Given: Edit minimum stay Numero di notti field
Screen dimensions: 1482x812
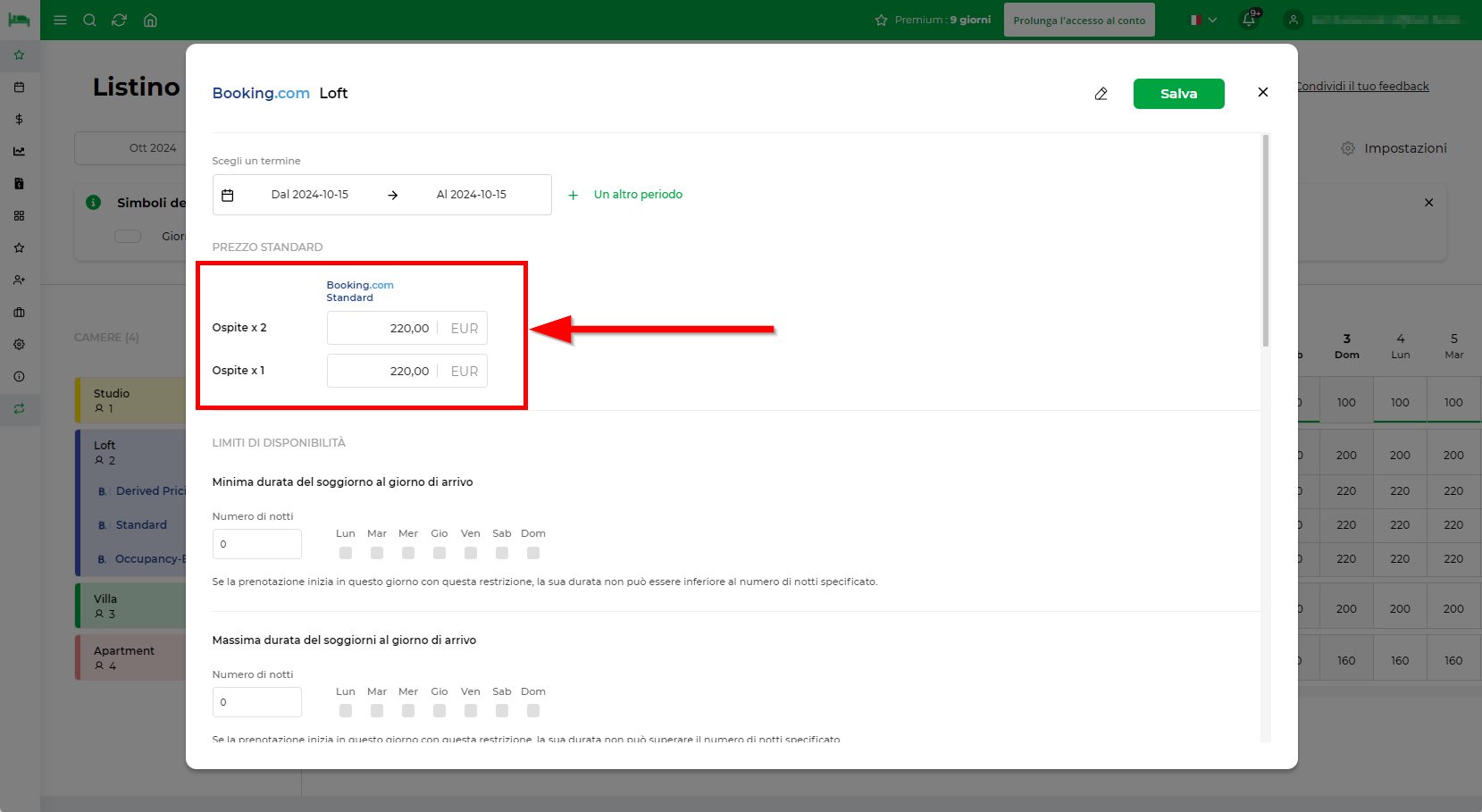Looking at the screenshot, I should click(x=256, y=544).
